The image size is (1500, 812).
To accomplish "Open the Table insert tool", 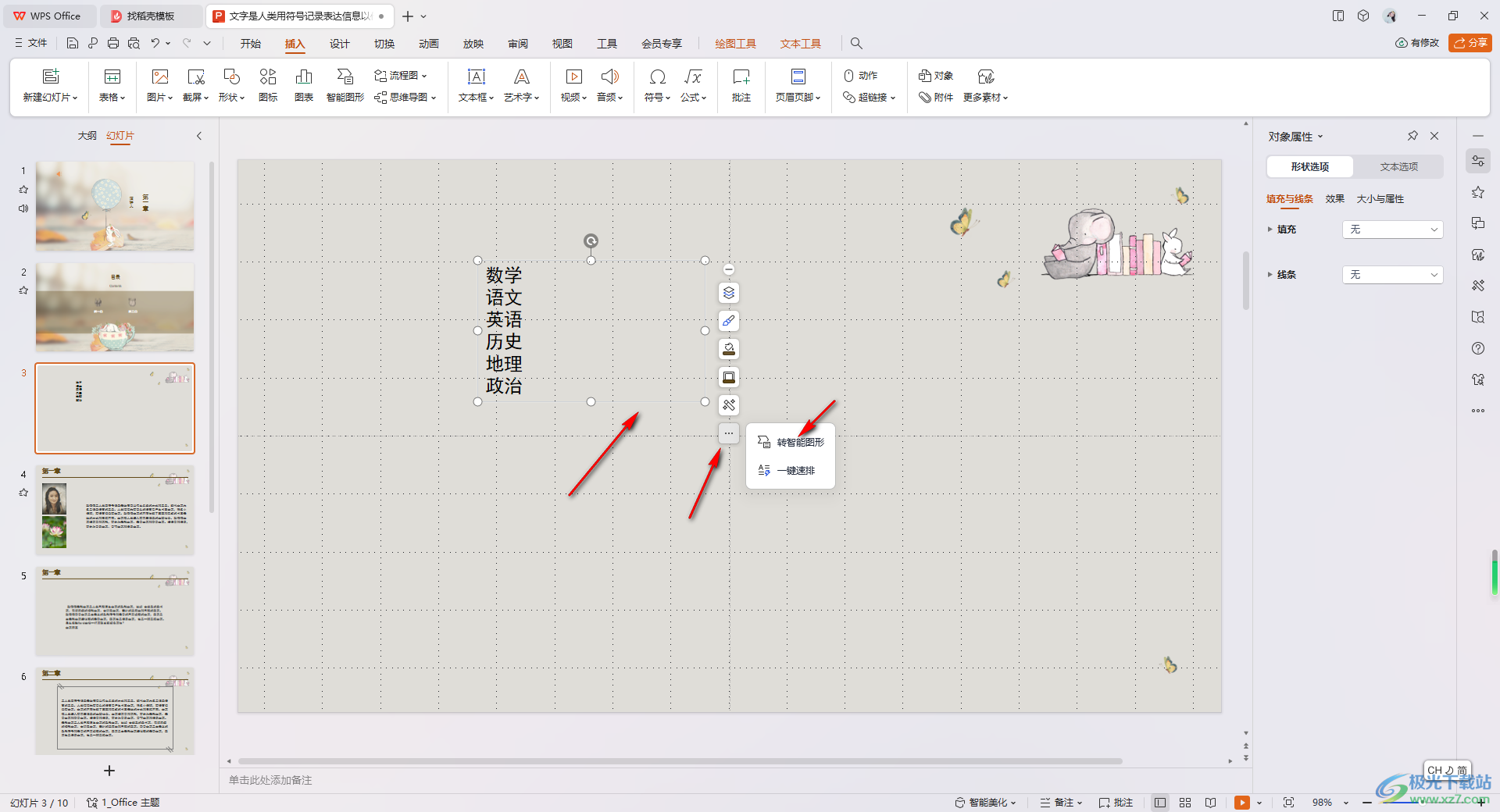I will [112, 85].
